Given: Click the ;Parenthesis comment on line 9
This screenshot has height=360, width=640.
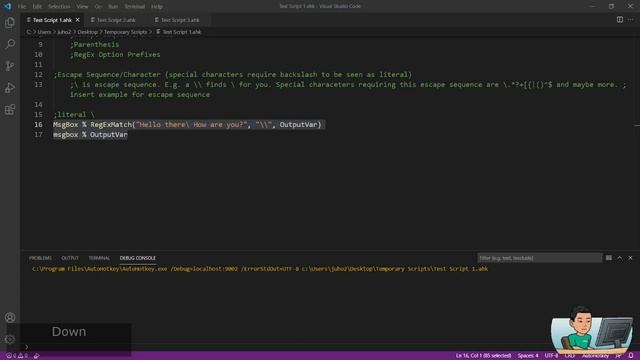Looking at the screenshot, I should click(94, 44).
